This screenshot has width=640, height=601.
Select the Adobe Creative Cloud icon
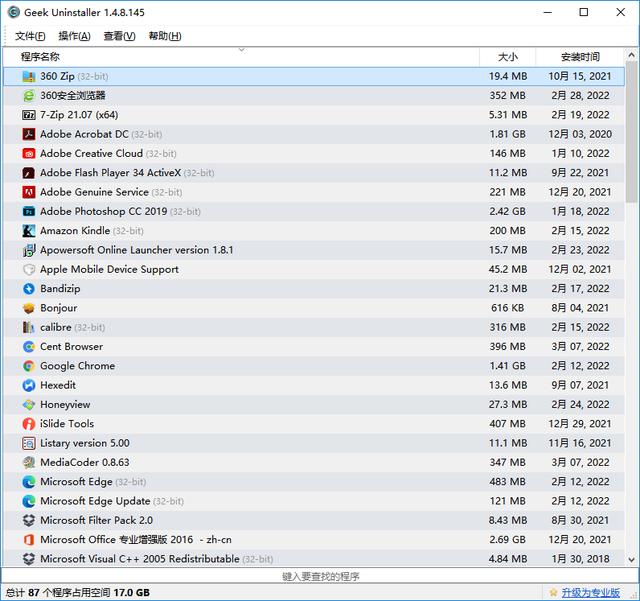[30, 154]
